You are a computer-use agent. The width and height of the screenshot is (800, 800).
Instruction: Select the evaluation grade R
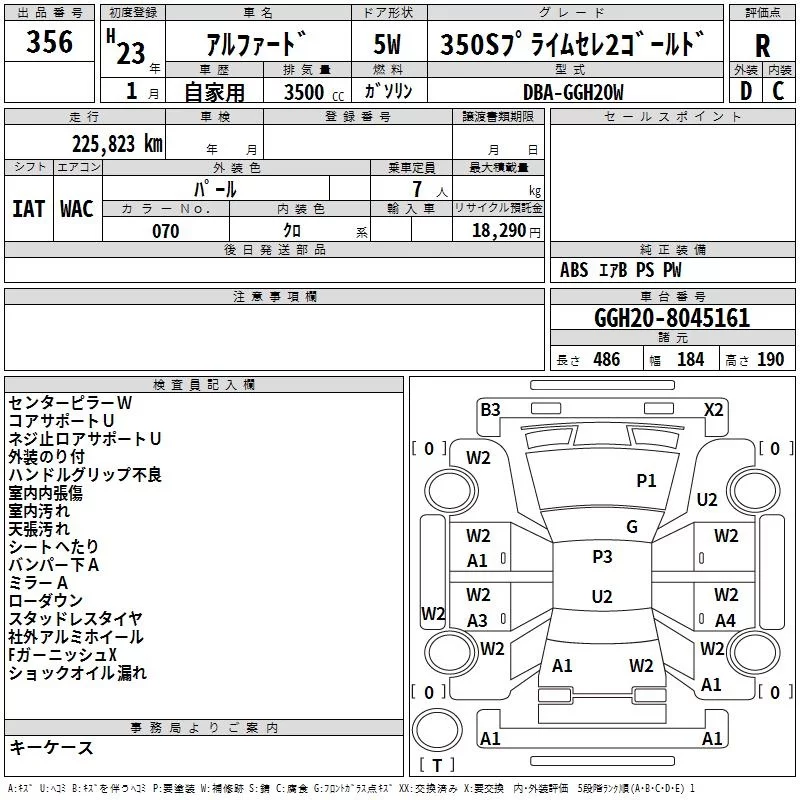click(763, 47)
